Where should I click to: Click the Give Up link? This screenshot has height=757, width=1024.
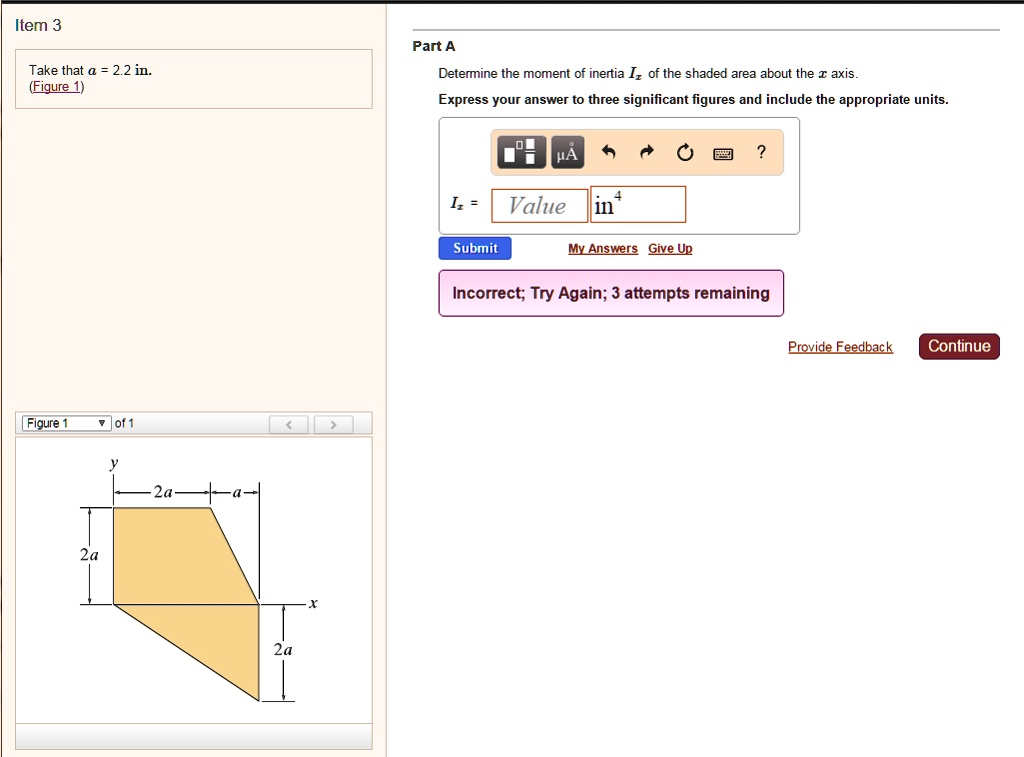point(670,248)
